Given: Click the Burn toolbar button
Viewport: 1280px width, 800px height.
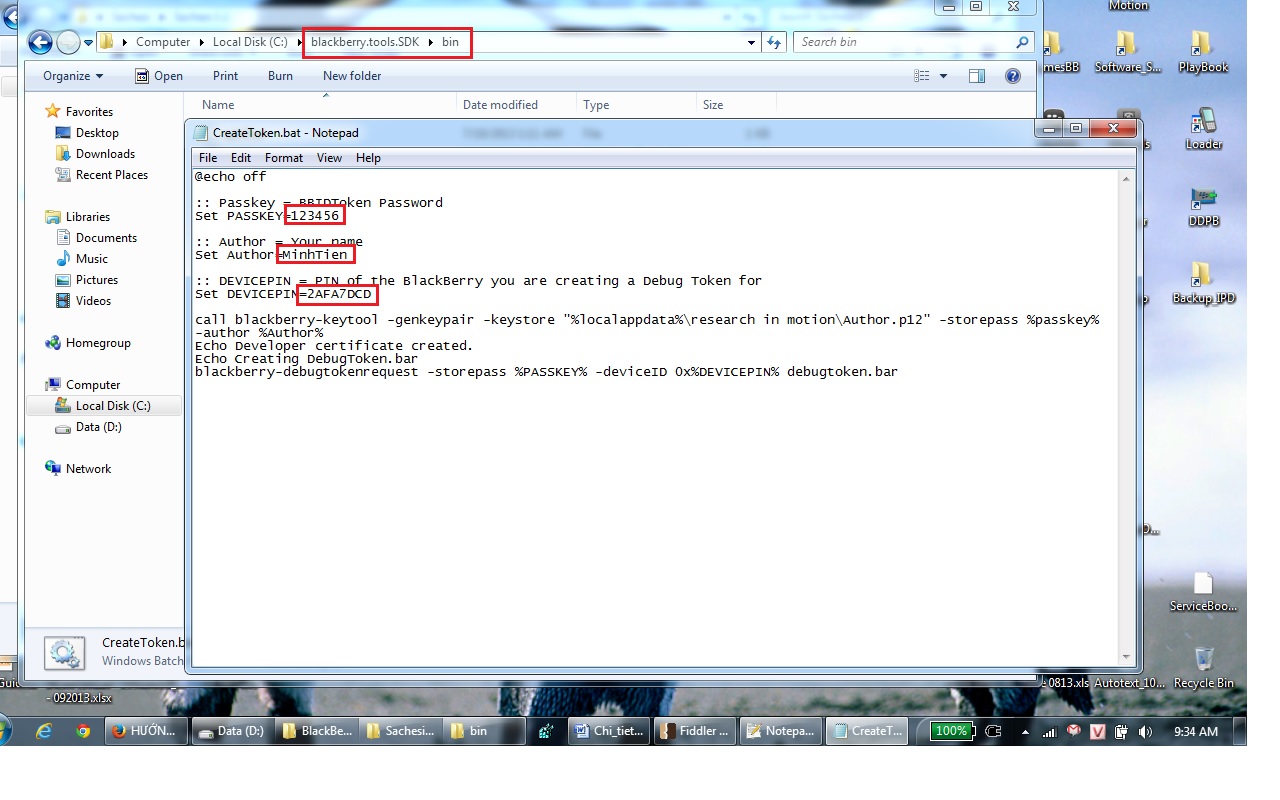Looking at the screenshot, I should pos(280,76).
